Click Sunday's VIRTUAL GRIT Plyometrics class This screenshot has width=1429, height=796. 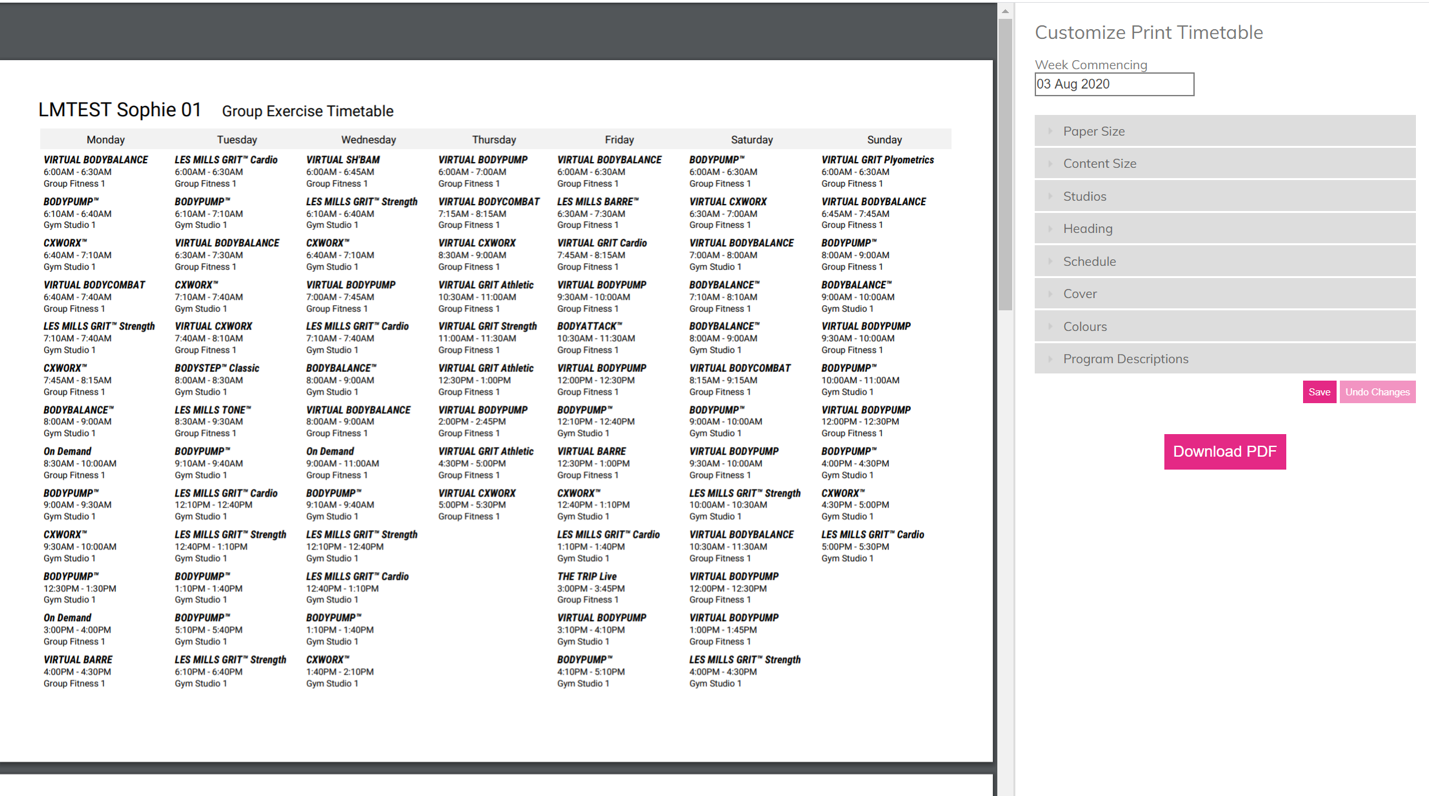pyautogui.click(x=878, y=172)
